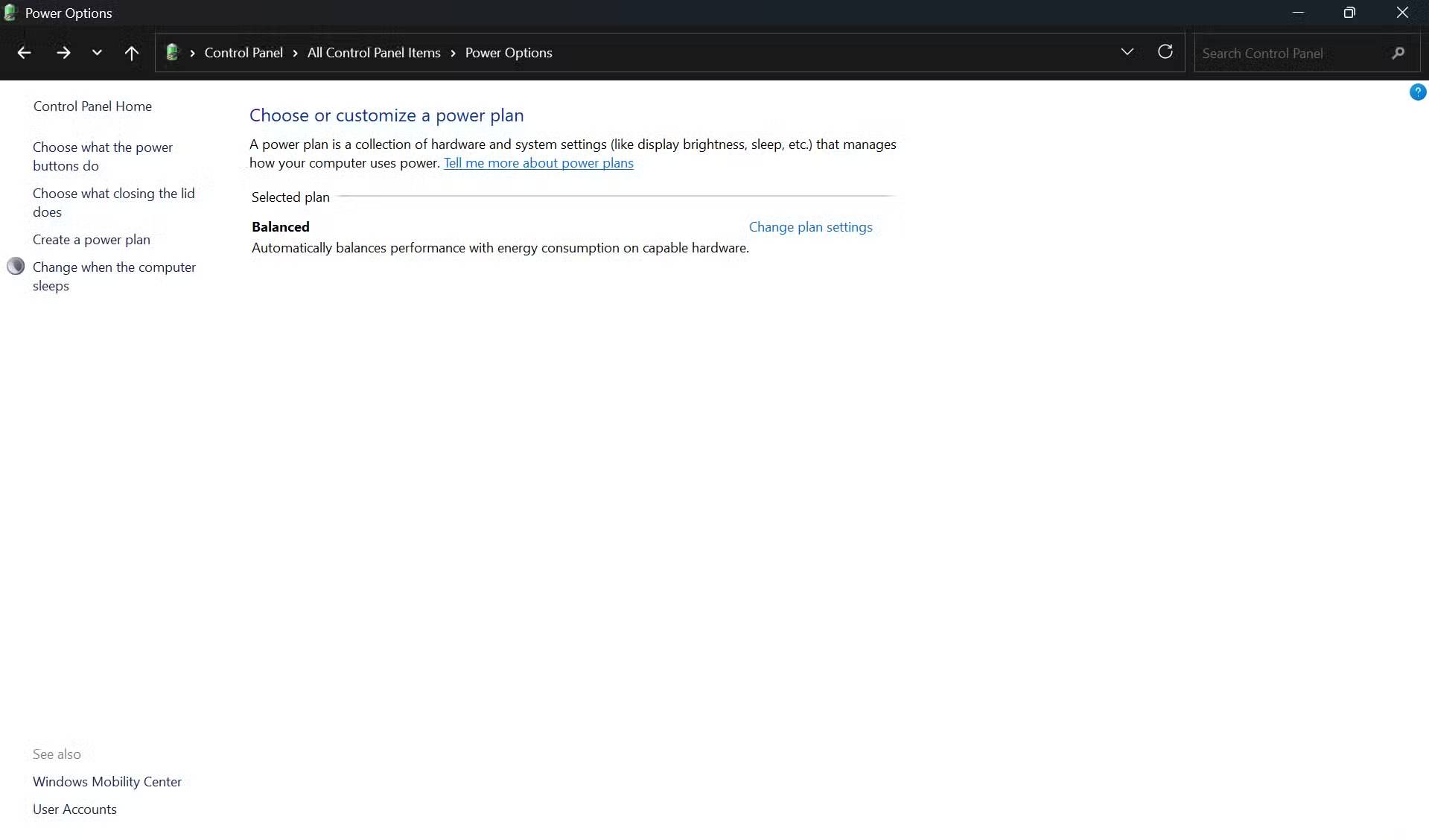The image size is (1429, 840).
Task: Open Tell me more about power plans
Action: pyautogui.click(x=538, y=163)
